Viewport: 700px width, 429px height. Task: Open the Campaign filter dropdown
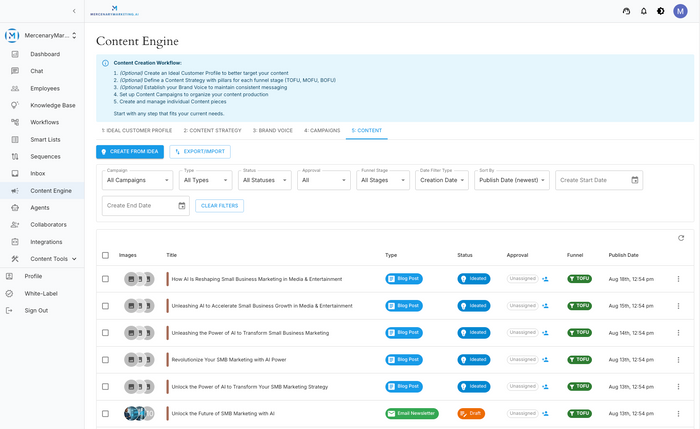[x=137, y=180]
